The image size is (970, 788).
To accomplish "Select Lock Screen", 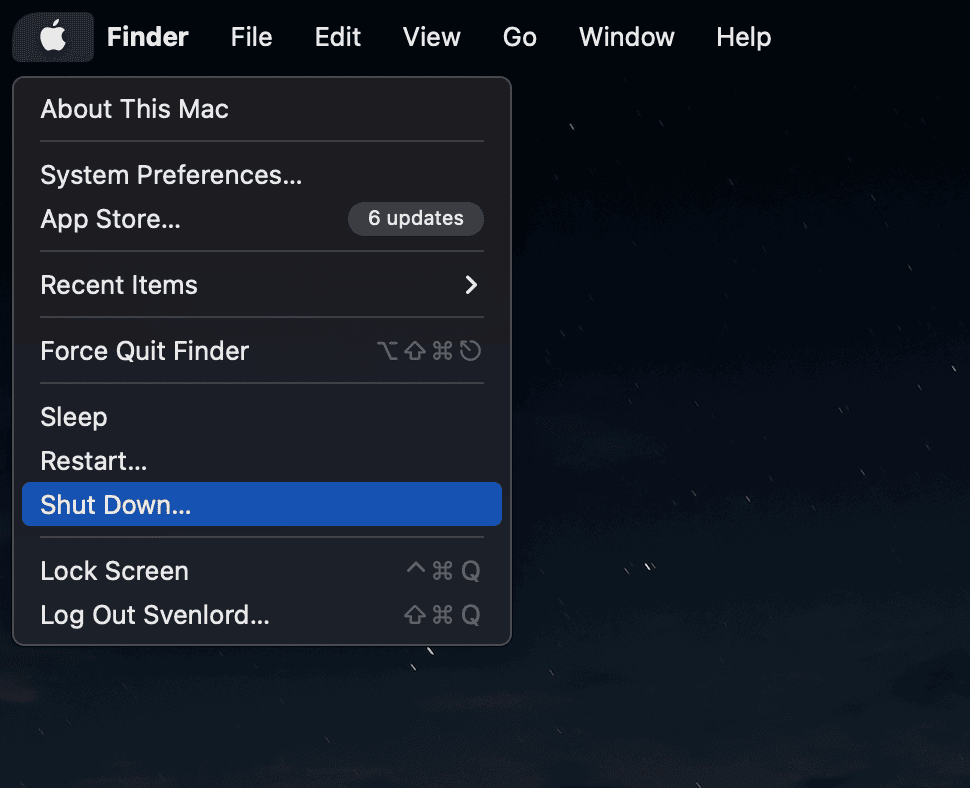I will pyautogui.click(x=114, y=571).
